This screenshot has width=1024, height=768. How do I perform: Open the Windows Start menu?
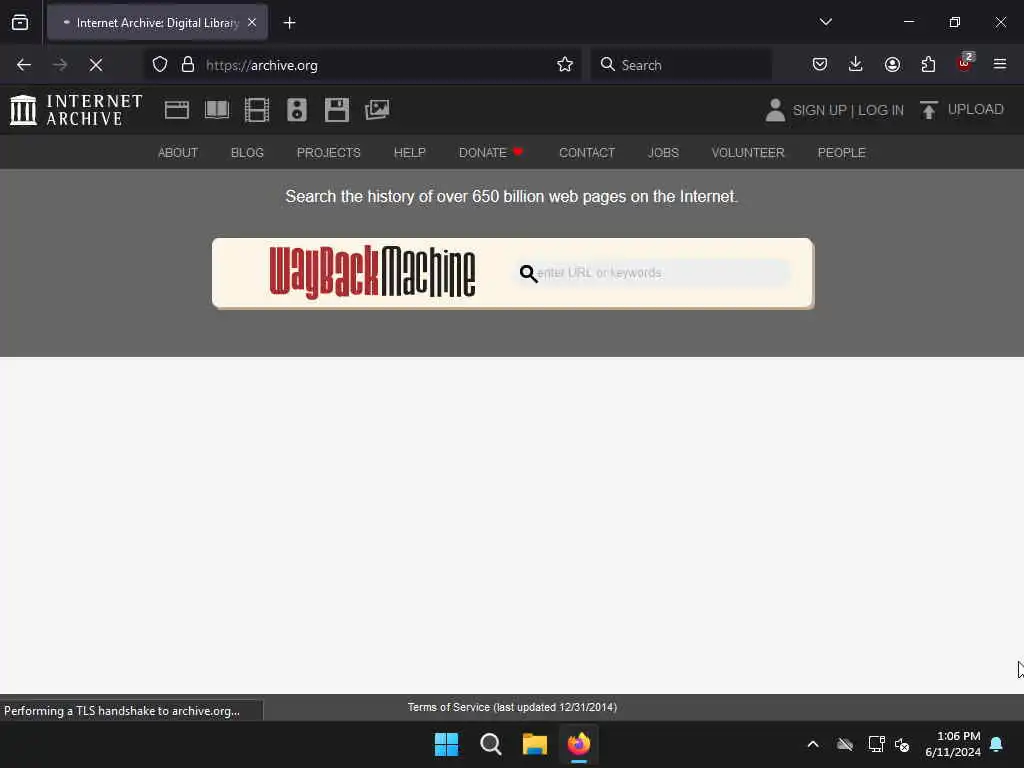[447, 744]
